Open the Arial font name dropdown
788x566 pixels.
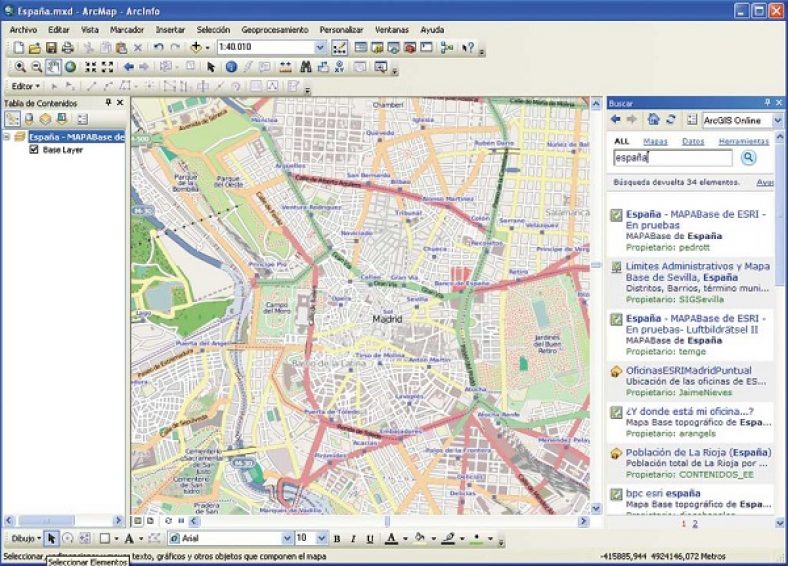tap(287, 539)
